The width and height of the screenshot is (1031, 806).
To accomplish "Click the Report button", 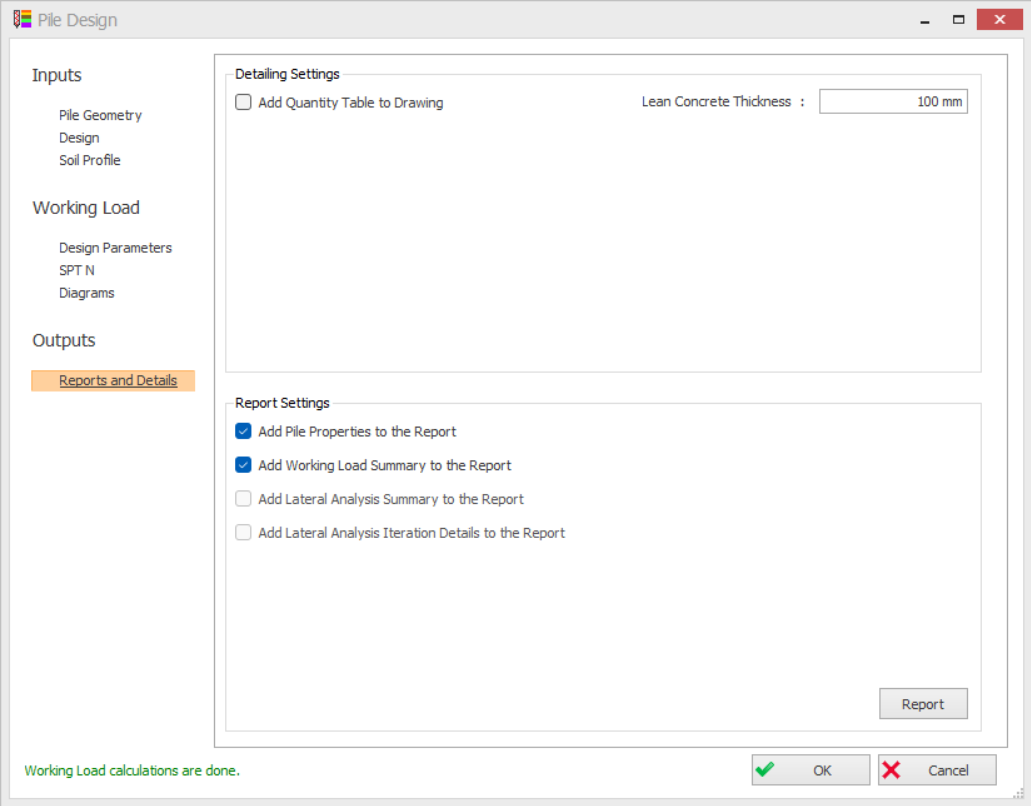I will click(x=923, y=704).
